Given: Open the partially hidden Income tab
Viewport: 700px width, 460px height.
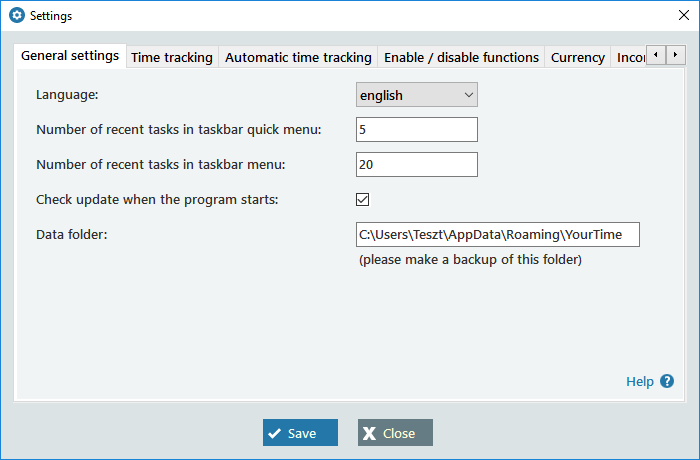Looking at the screenshot, I should tap(628, 57).
